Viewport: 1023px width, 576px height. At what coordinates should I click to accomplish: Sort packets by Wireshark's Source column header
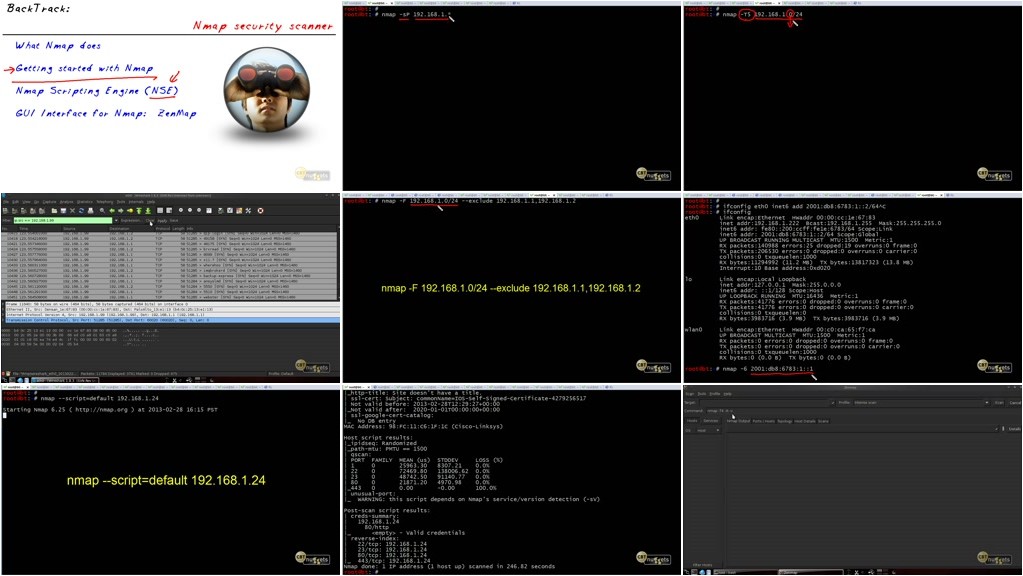70,229
